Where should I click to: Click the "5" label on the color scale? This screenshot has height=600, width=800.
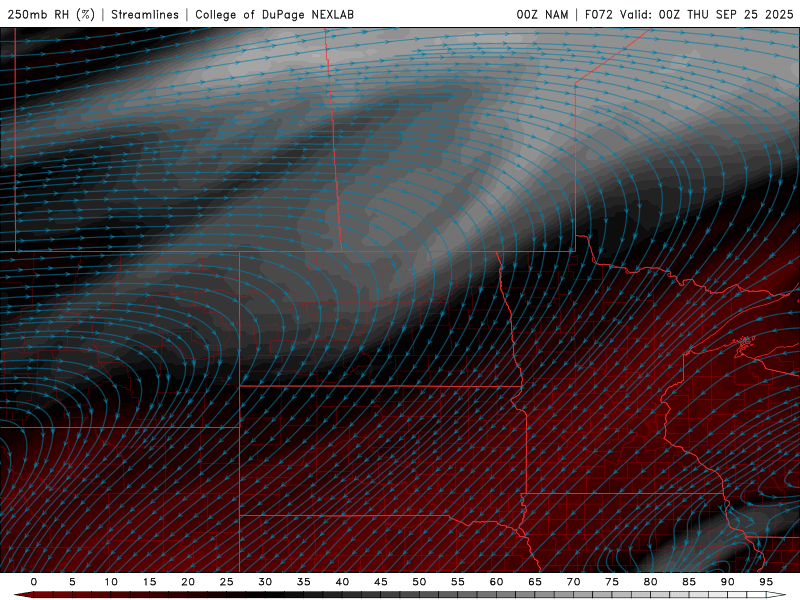pos(72,582)
